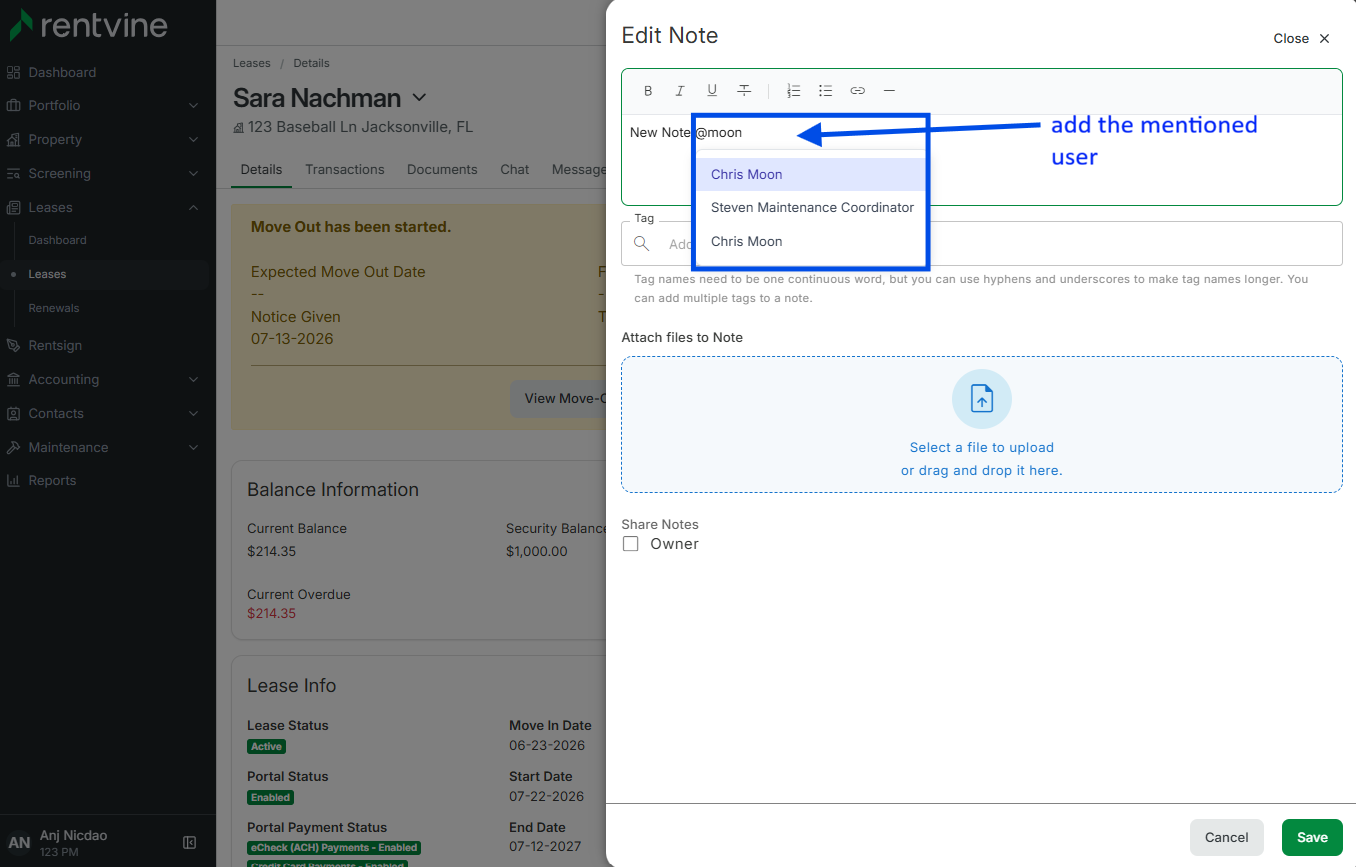
Task: Open the Sara Nachman name dropdown
Action: pos(420,98)
